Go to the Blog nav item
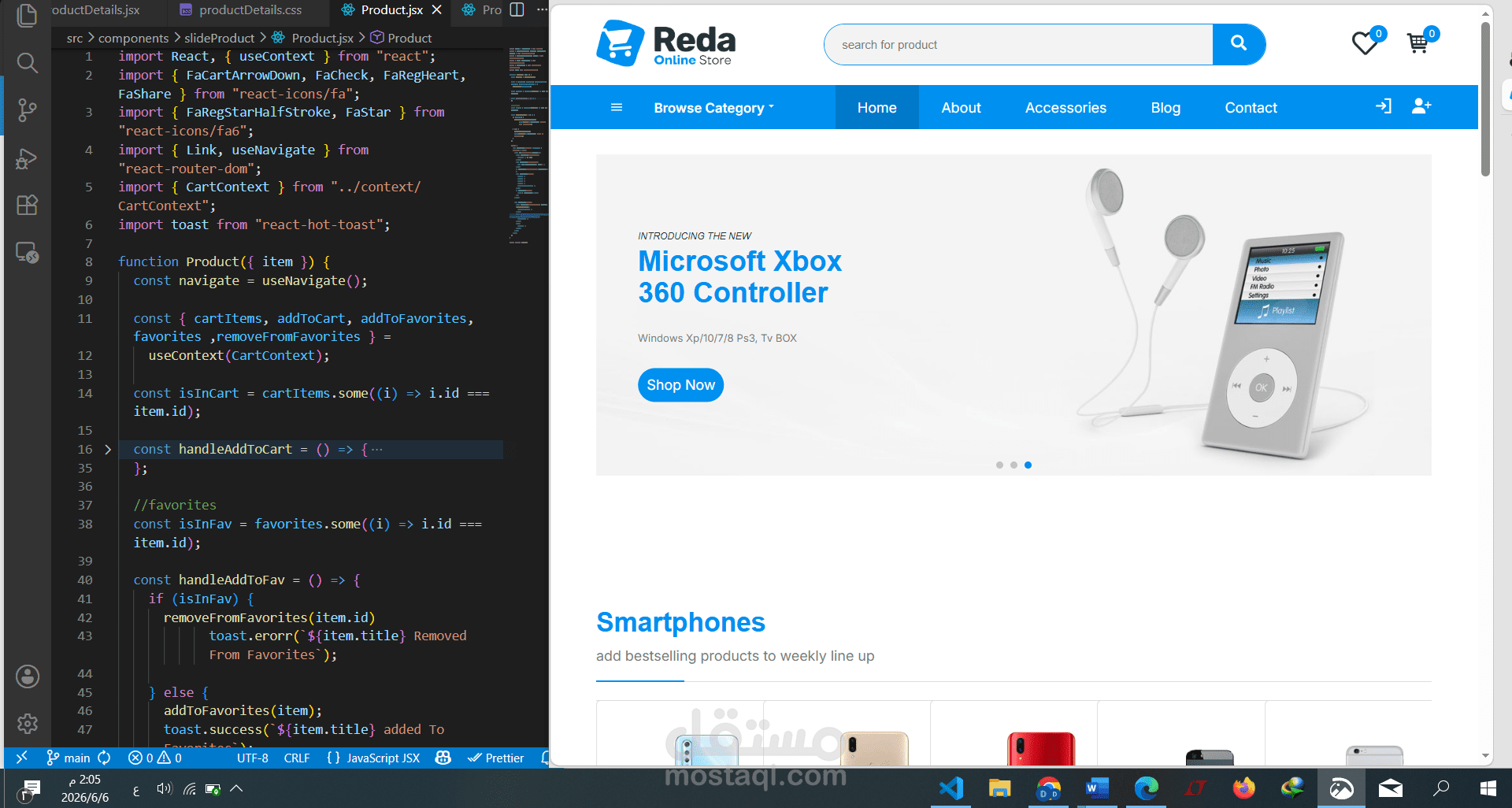1512x808 pixels. tap(1165, 107)
